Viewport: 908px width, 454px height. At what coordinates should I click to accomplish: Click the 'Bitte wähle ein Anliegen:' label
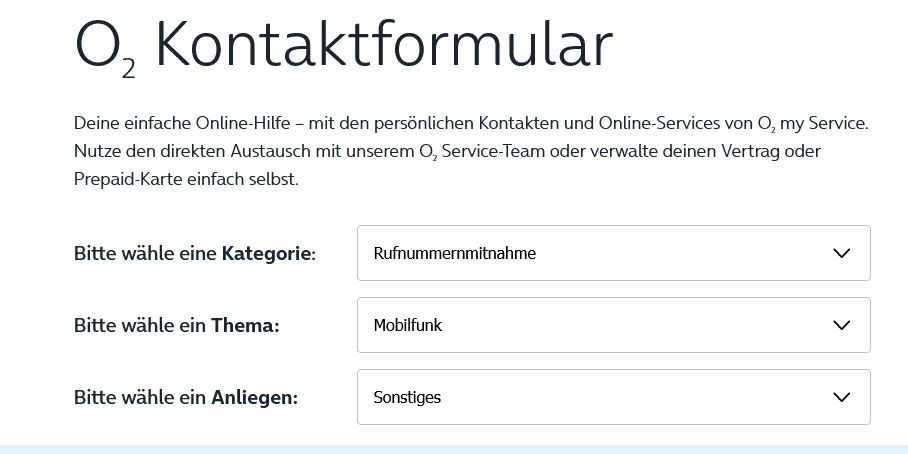point(186,398)
